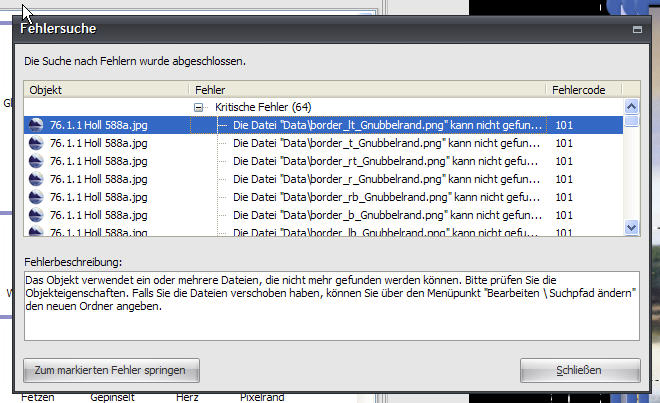The width and height of the screenshot is (660, 403).
Task: Select the border_rb_Gnubbelrand.png error message
Action: tap(387, 197)
